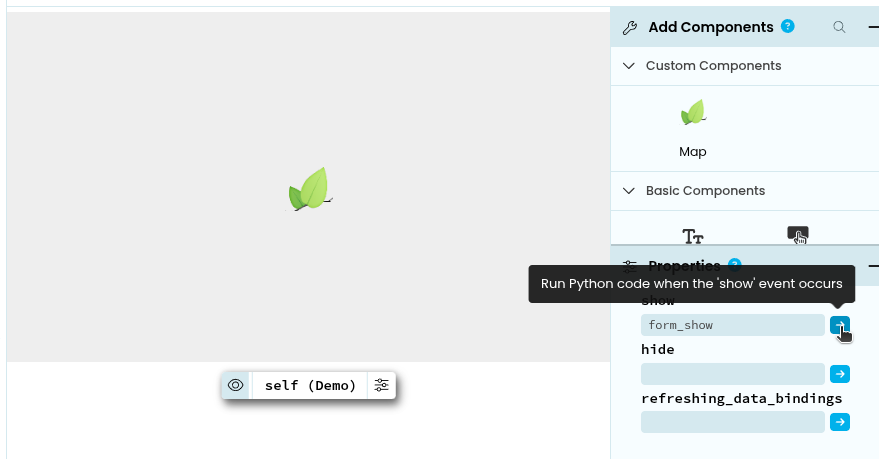
Task: Open help icon beside Add Components title
Action: tap(788, 27)
